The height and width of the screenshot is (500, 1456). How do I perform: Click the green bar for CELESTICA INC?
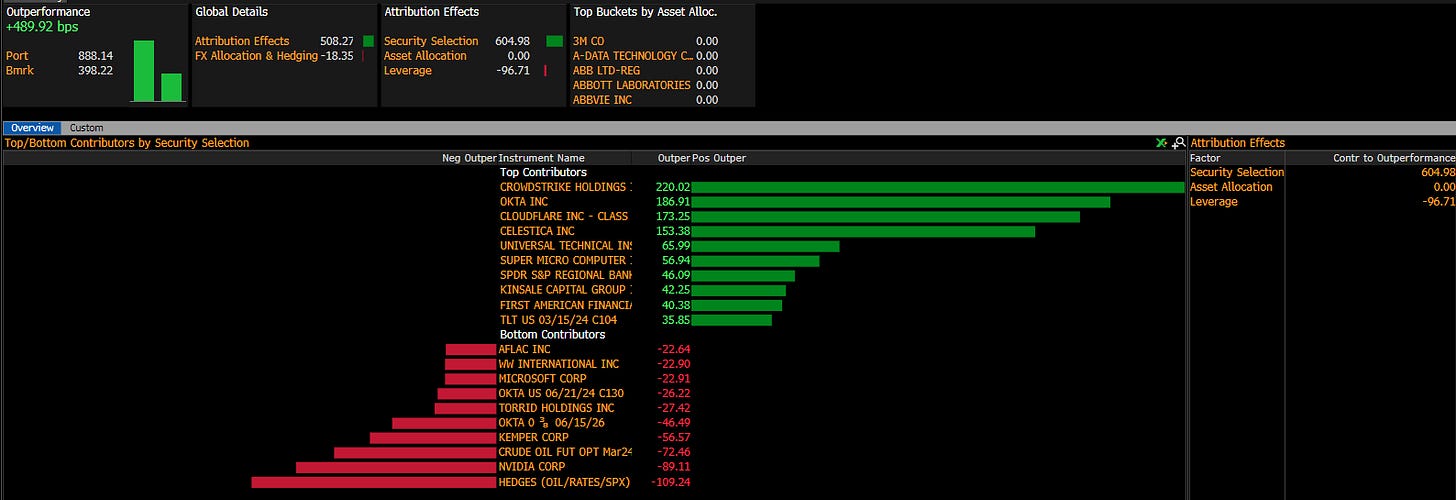coord(863,231)
